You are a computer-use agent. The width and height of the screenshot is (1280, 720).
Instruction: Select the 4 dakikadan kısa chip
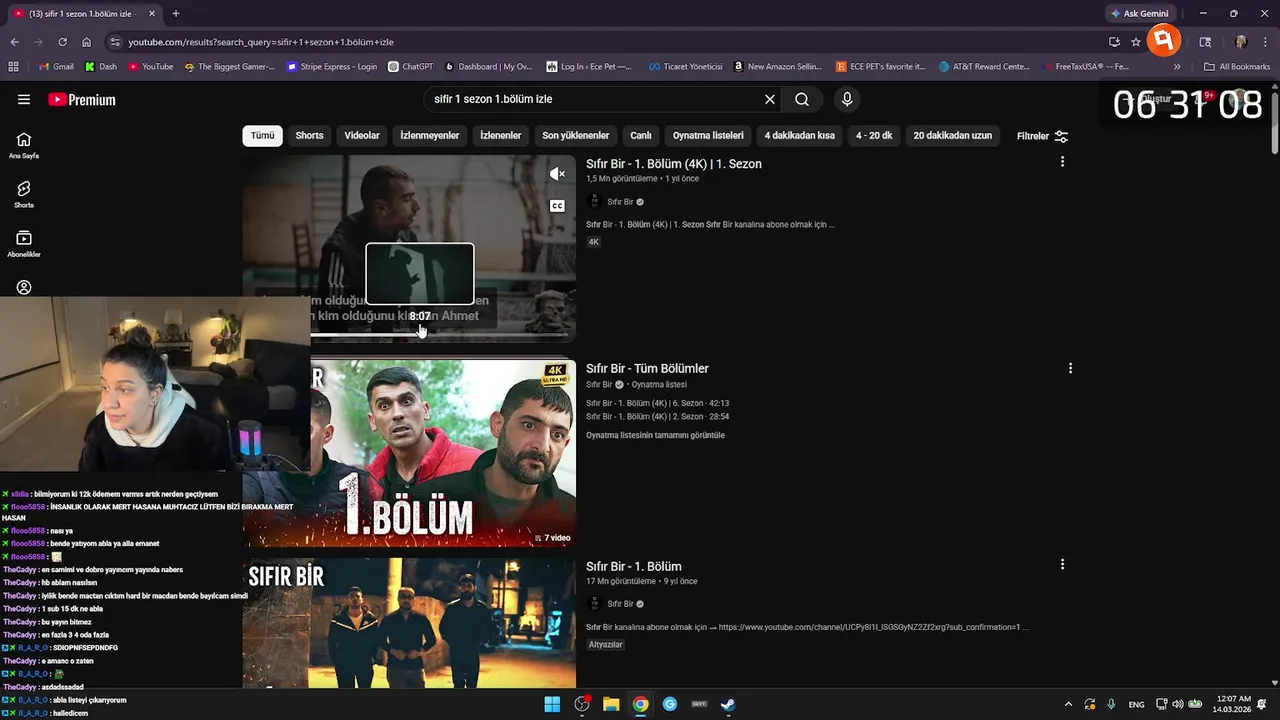click(799, 136)
